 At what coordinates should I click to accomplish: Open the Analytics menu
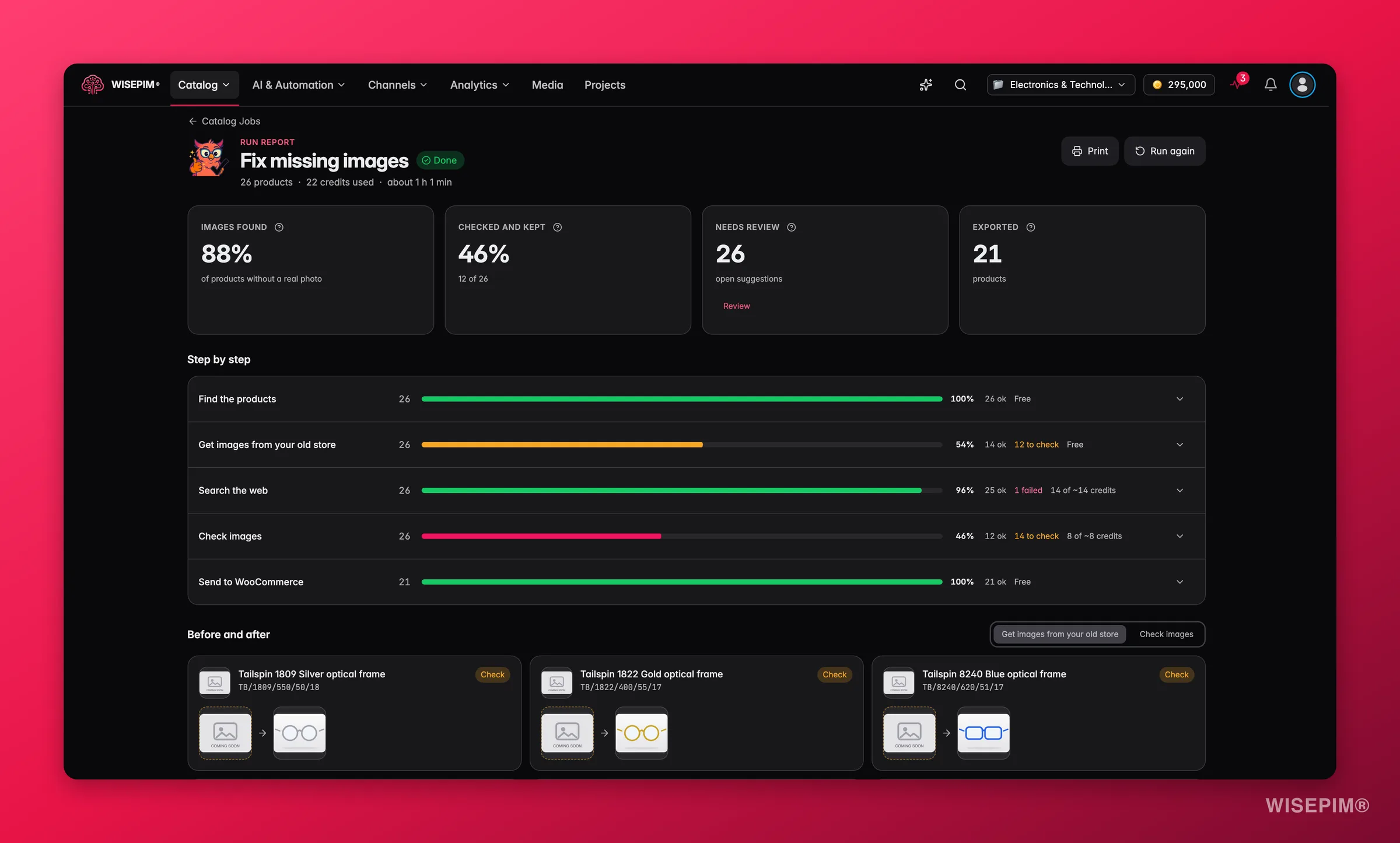480,85
